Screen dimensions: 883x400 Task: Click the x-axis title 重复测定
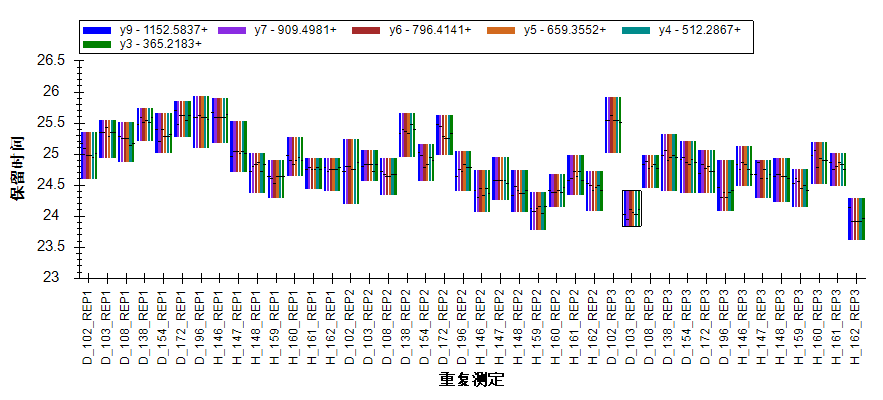click(x=470, y=380)
